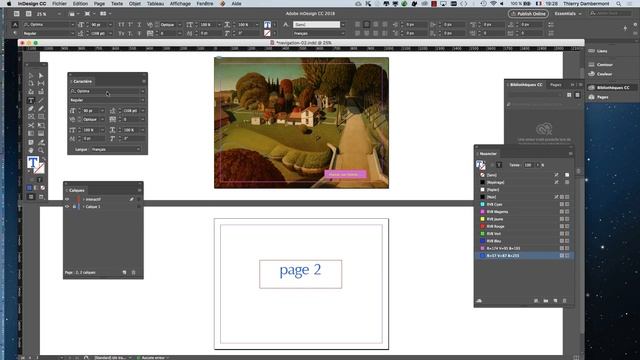Select the Gradient Feather tool
Screen dimensions: 640x360
pos(41,133)
